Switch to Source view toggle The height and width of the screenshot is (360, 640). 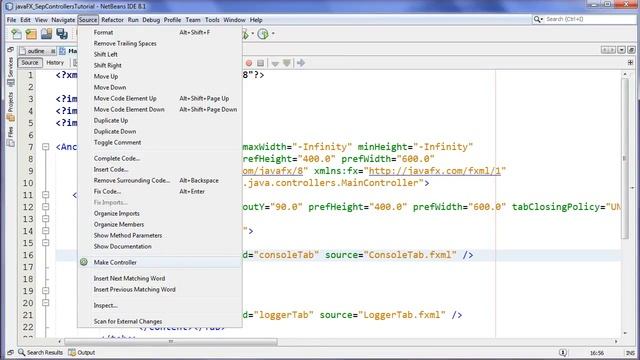(30, 62)
